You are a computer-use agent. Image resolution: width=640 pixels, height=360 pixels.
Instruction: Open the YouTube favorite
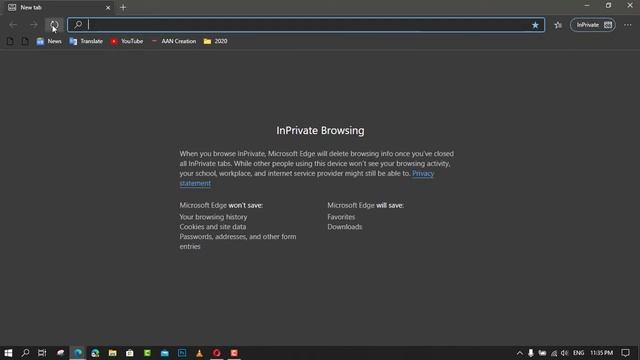(x=127, y=41)
